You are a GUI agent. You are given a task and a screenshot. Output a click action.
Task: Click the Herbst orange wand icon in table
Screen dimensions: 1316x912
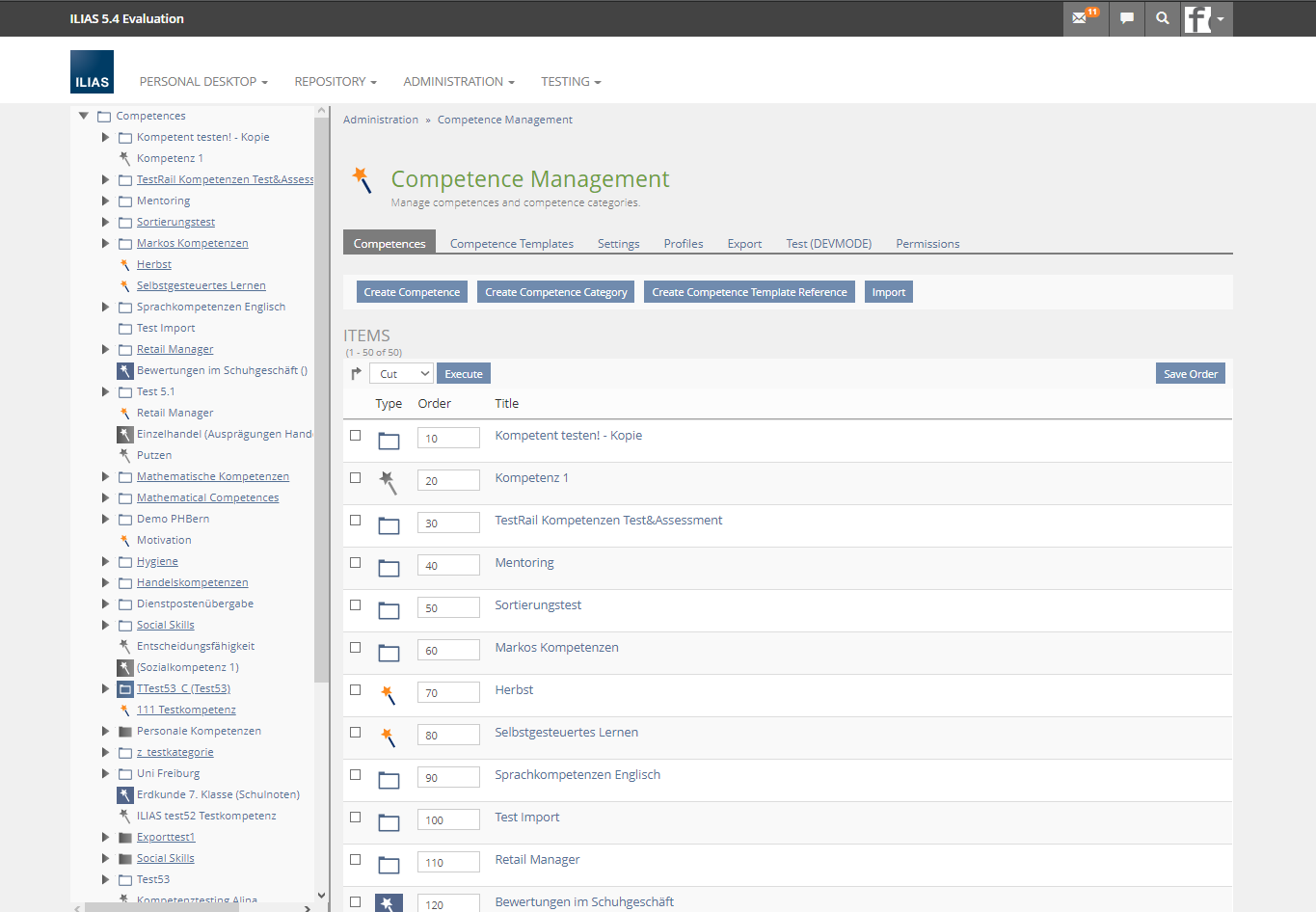point(388,694)
